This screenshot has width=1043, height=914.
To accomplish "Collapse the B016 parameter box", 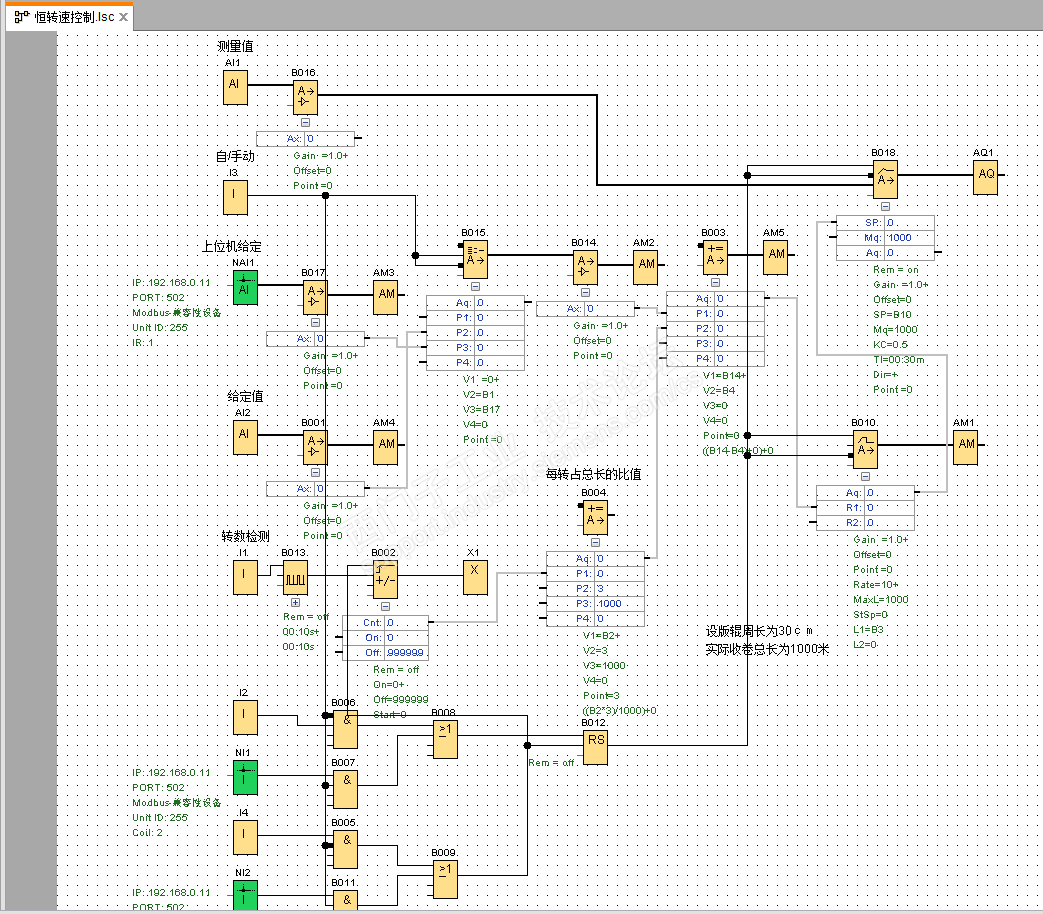I will pos(305,122).
